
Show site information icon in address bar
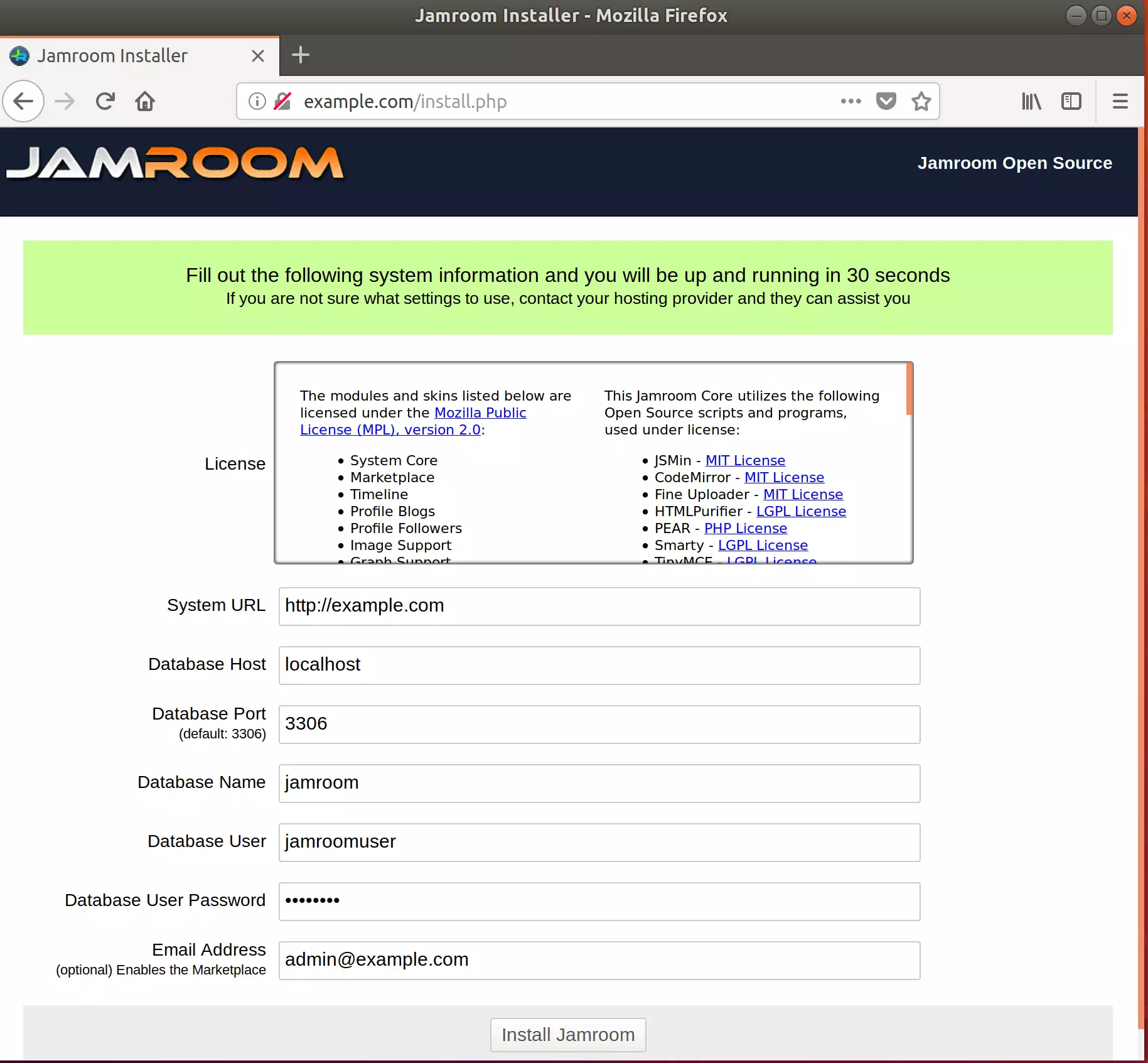point(257,101)
